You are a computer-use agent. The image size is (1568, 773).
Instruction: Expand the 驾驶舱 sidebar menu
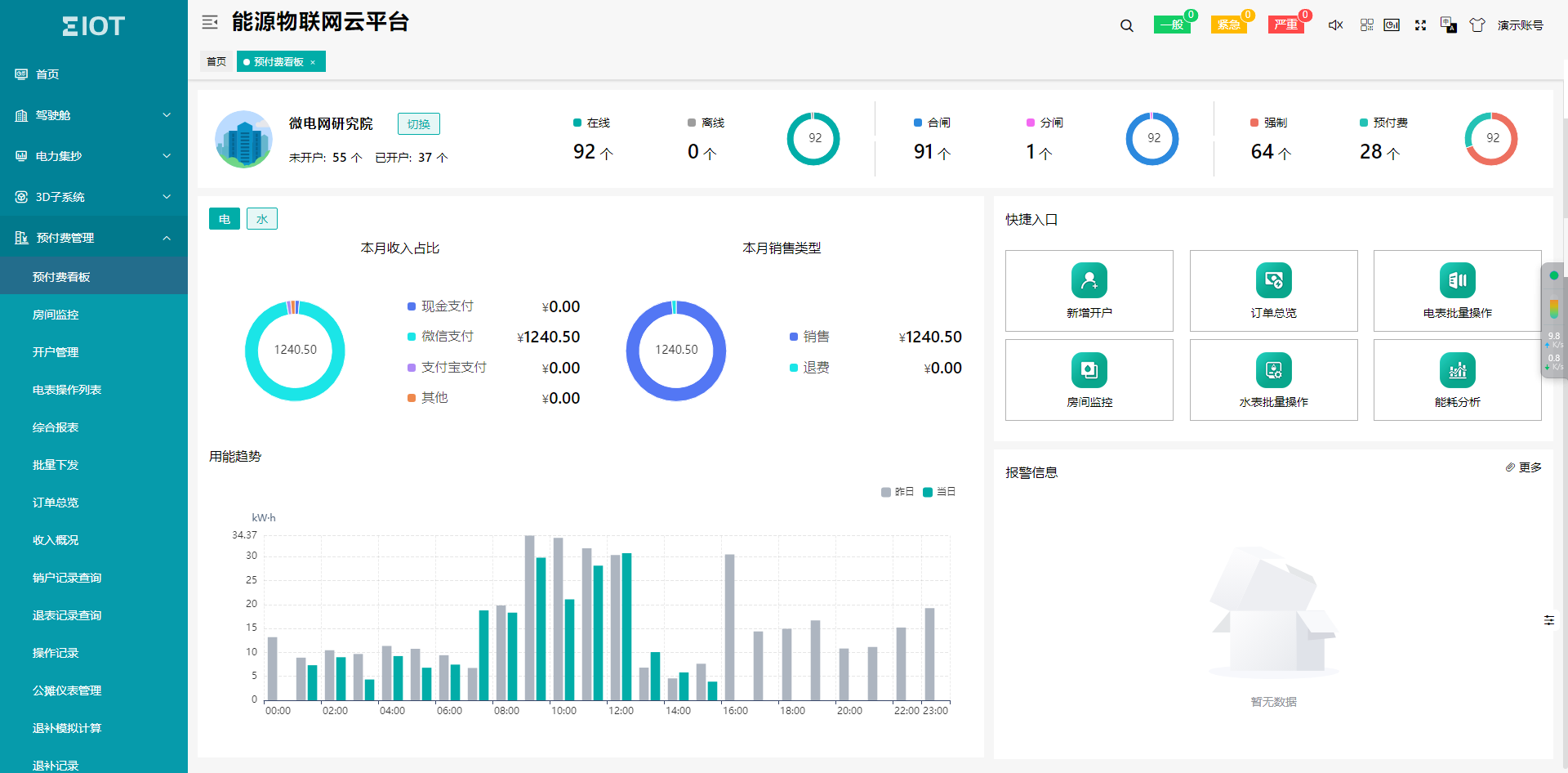click(94, 115)
